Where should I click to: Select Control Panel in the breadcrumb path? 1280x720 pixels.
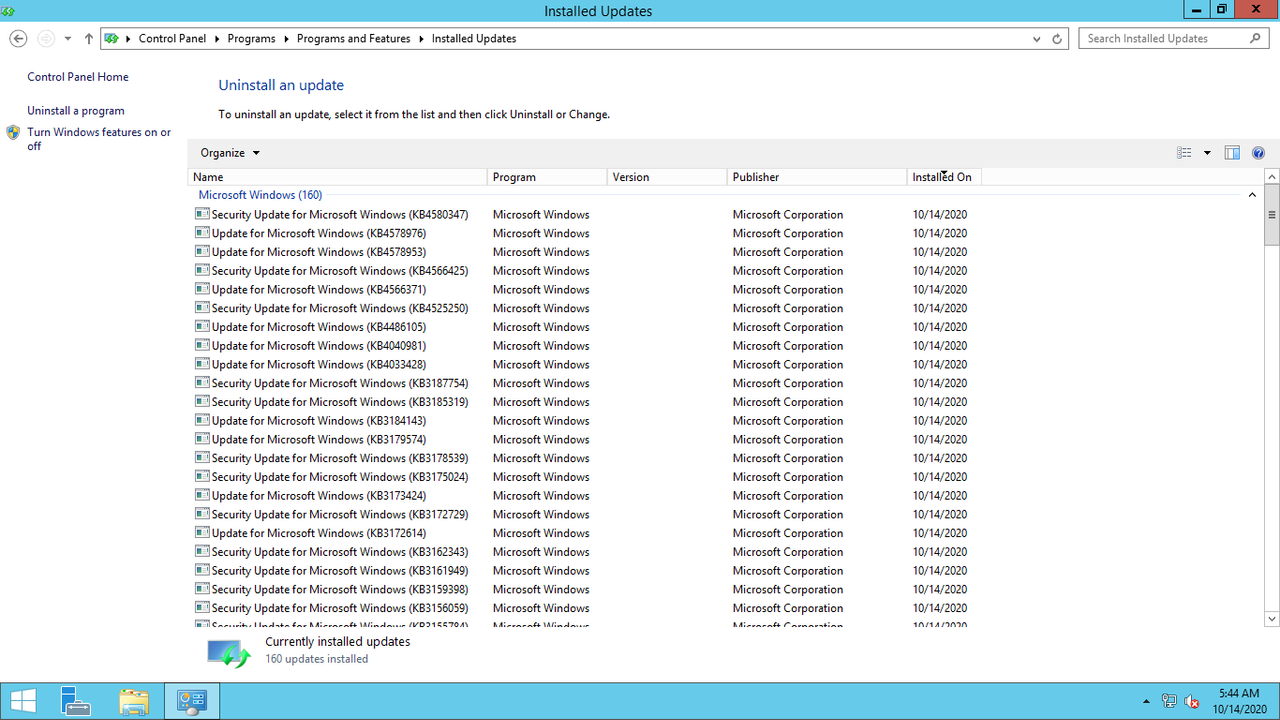(172, 38)
